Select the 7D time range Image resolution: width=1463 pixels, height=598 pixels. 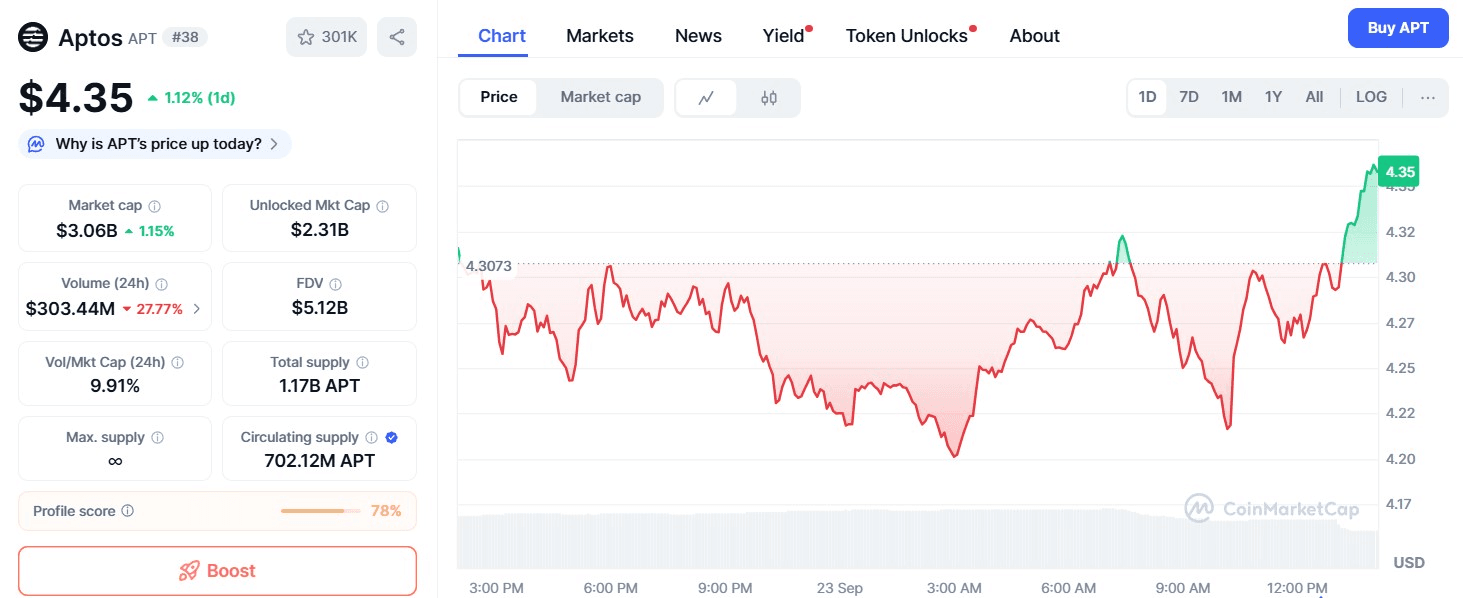pyautogui.click(x=1188, y=97)
